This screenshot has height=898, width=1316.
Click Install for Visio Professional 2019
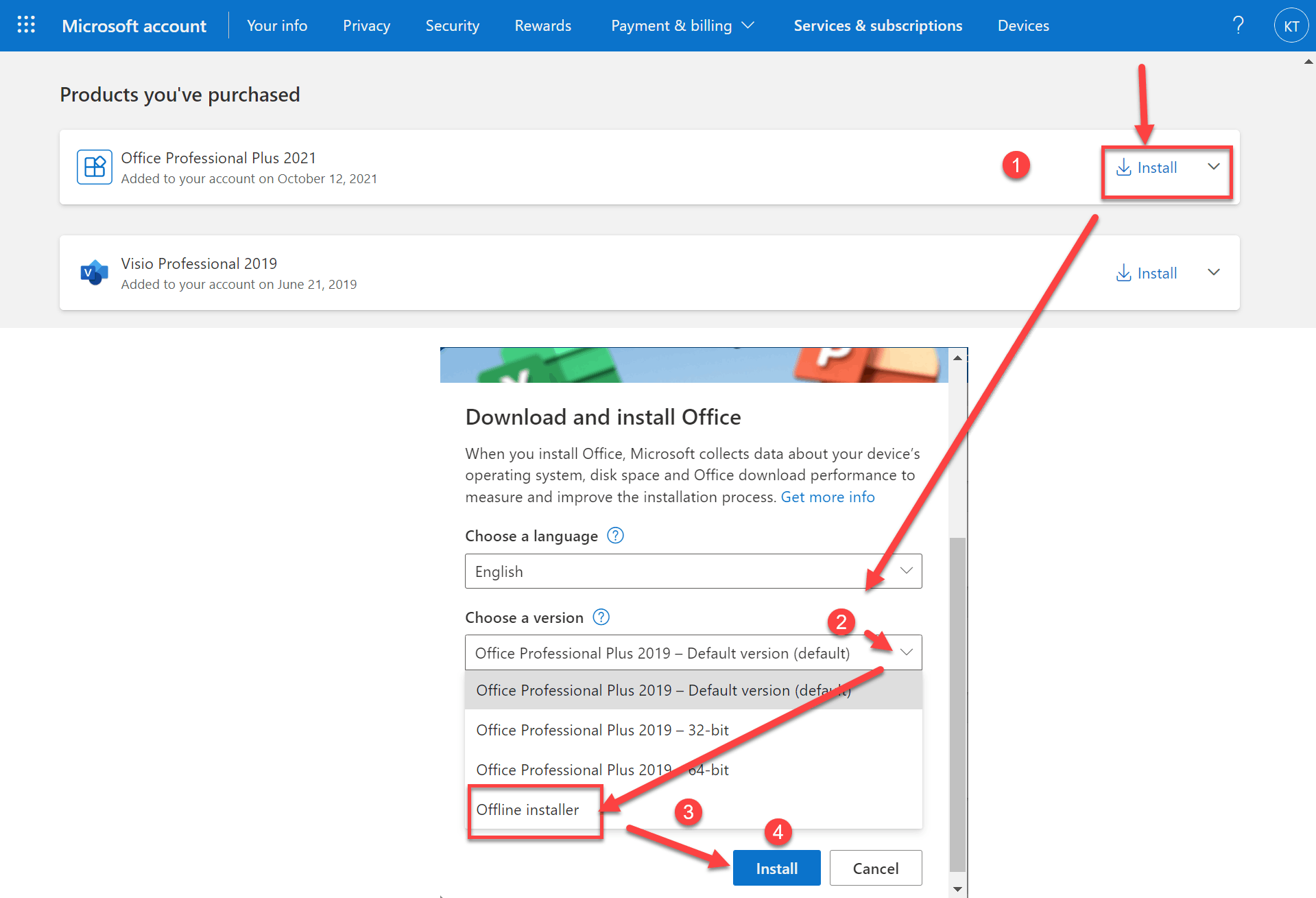[x=1147, y=273]
